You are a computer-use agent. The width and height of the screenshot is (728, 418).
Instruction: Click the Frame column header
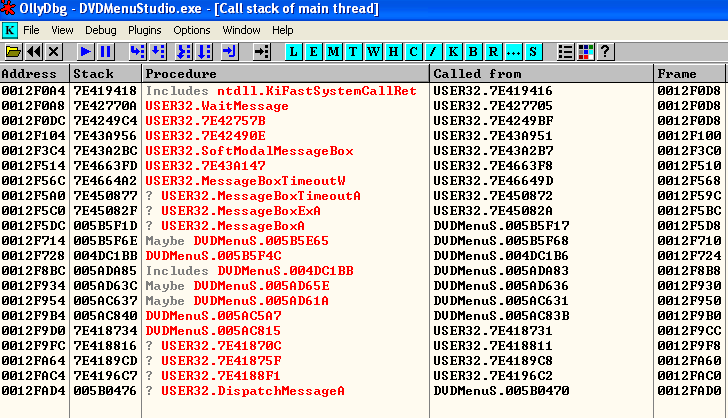pyautogui.click(x=689, y=74)
